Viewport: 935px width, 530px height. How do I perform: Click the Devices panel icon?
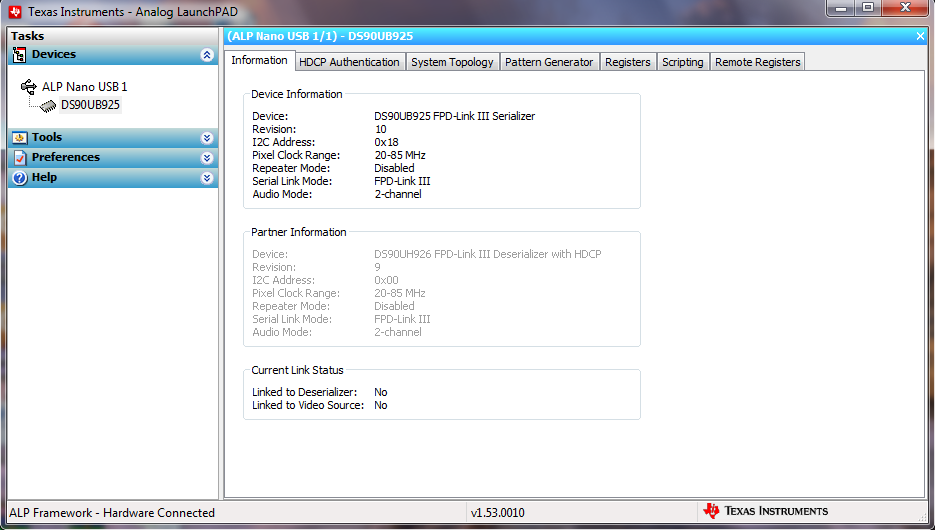coord(19,55)
